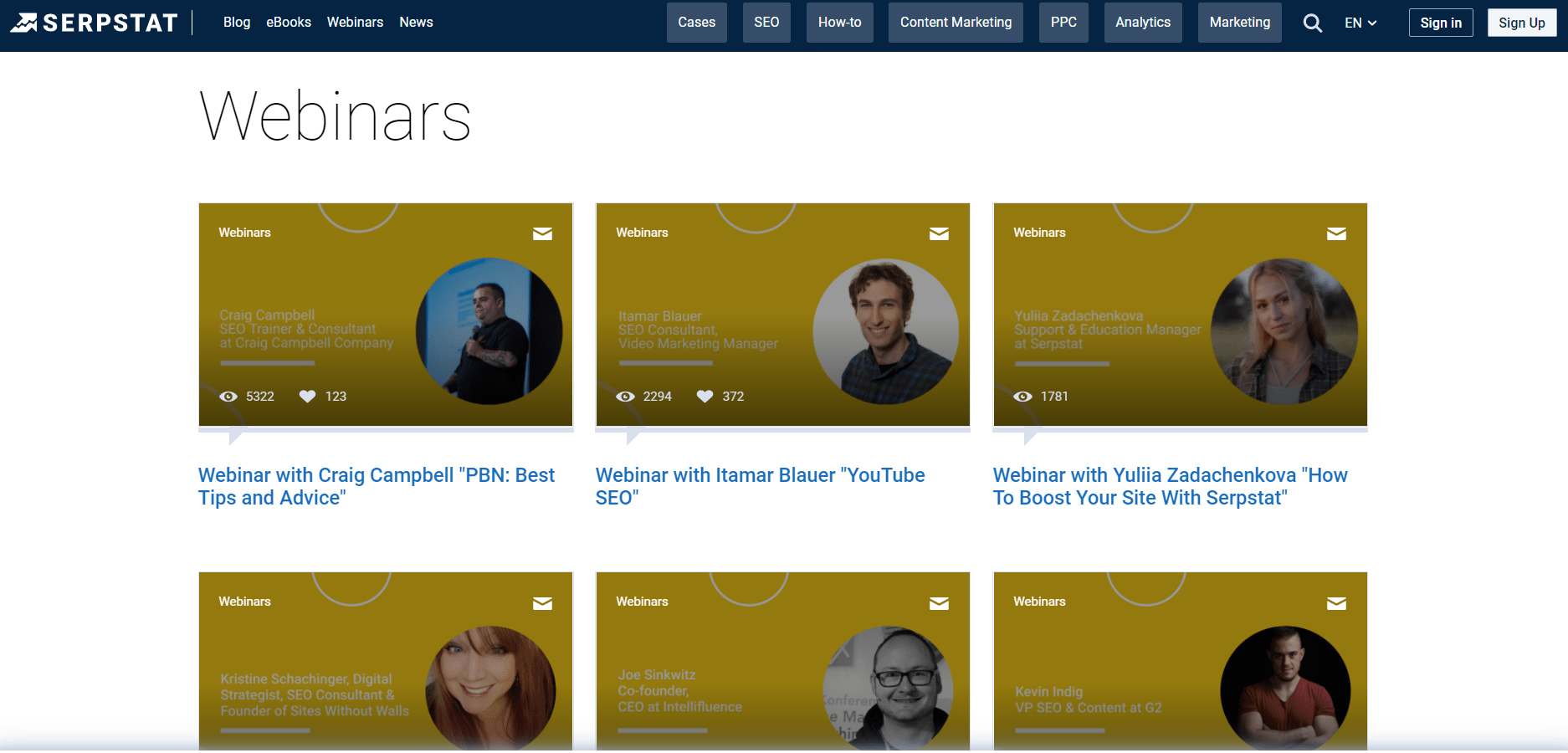This screenshot has height=753, width=1568.
Task: Click the heart likes icon showing 123
Action: click(308, 397)
